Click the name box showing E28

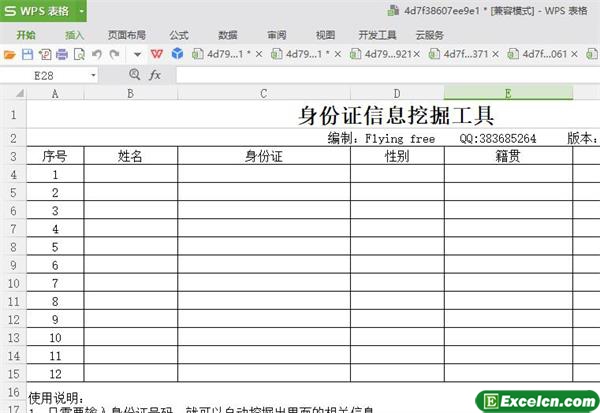click(x=44, y=76)
